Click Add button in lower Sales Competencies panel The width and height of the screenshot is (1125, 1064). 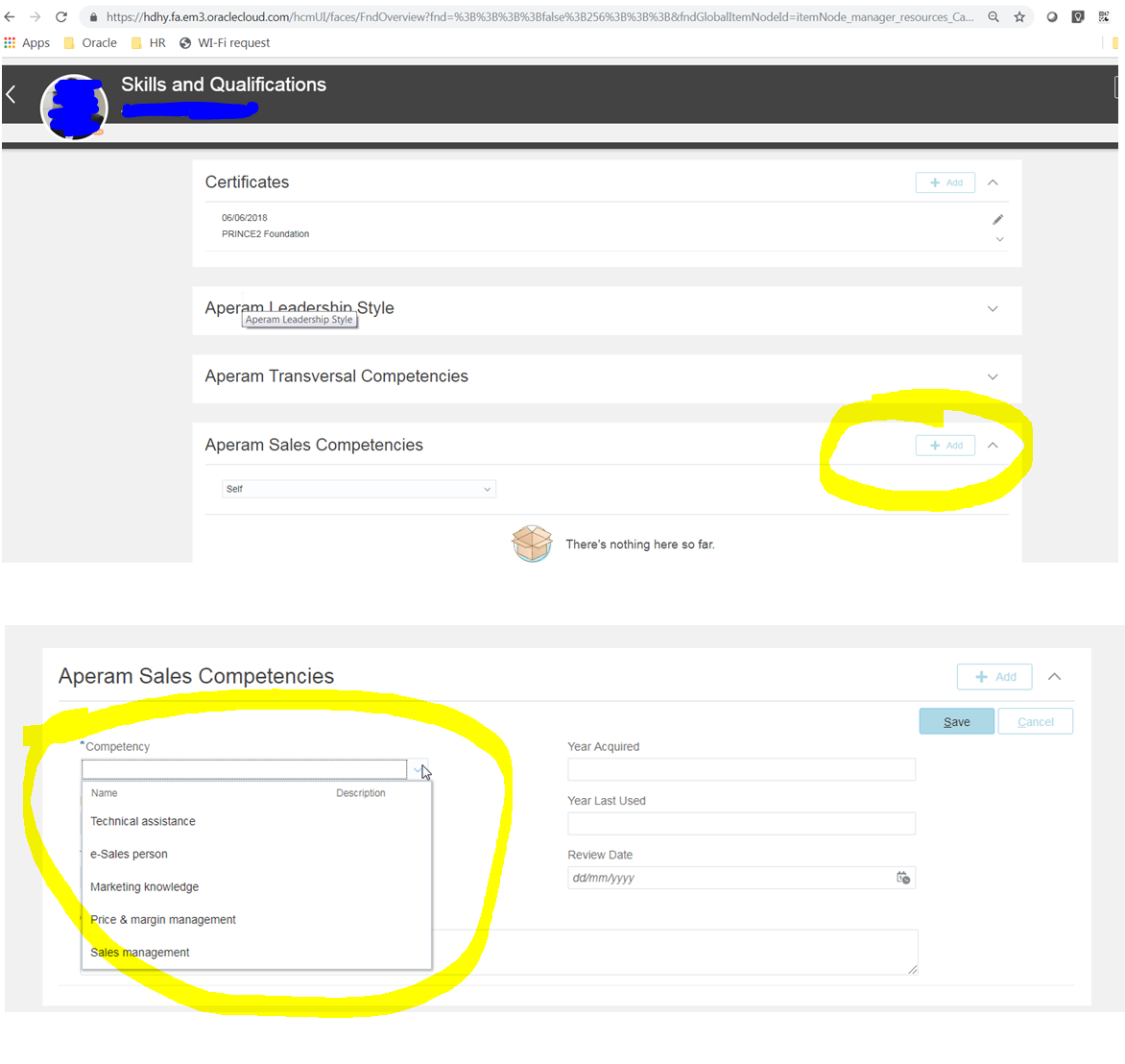click(x=994, y=676)
